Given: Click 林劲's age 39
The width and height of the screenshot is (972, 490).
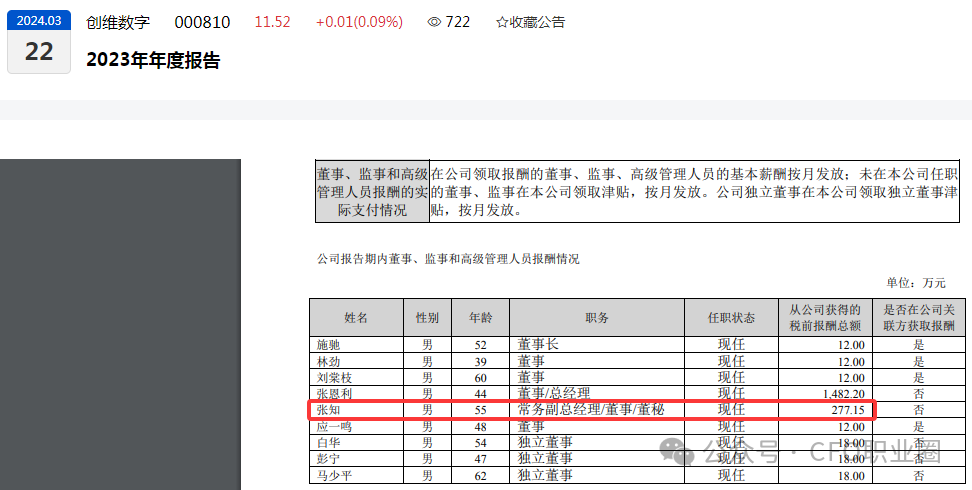Looking at the screenshot, I should pyautogui.click(x=480, y=362).
